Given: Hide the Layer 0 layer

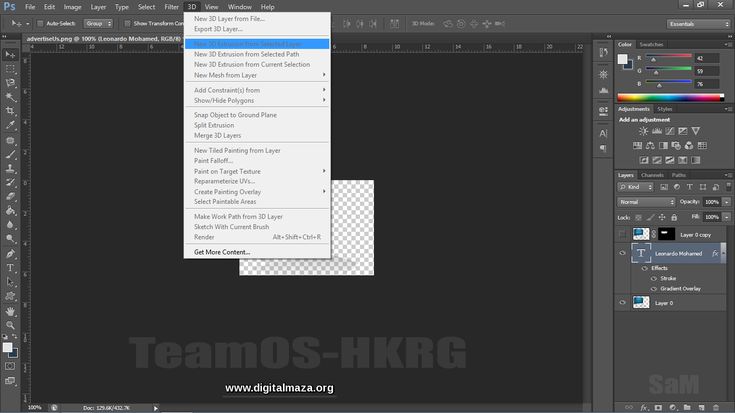Looking at the screenshot, I should [622, 303].
